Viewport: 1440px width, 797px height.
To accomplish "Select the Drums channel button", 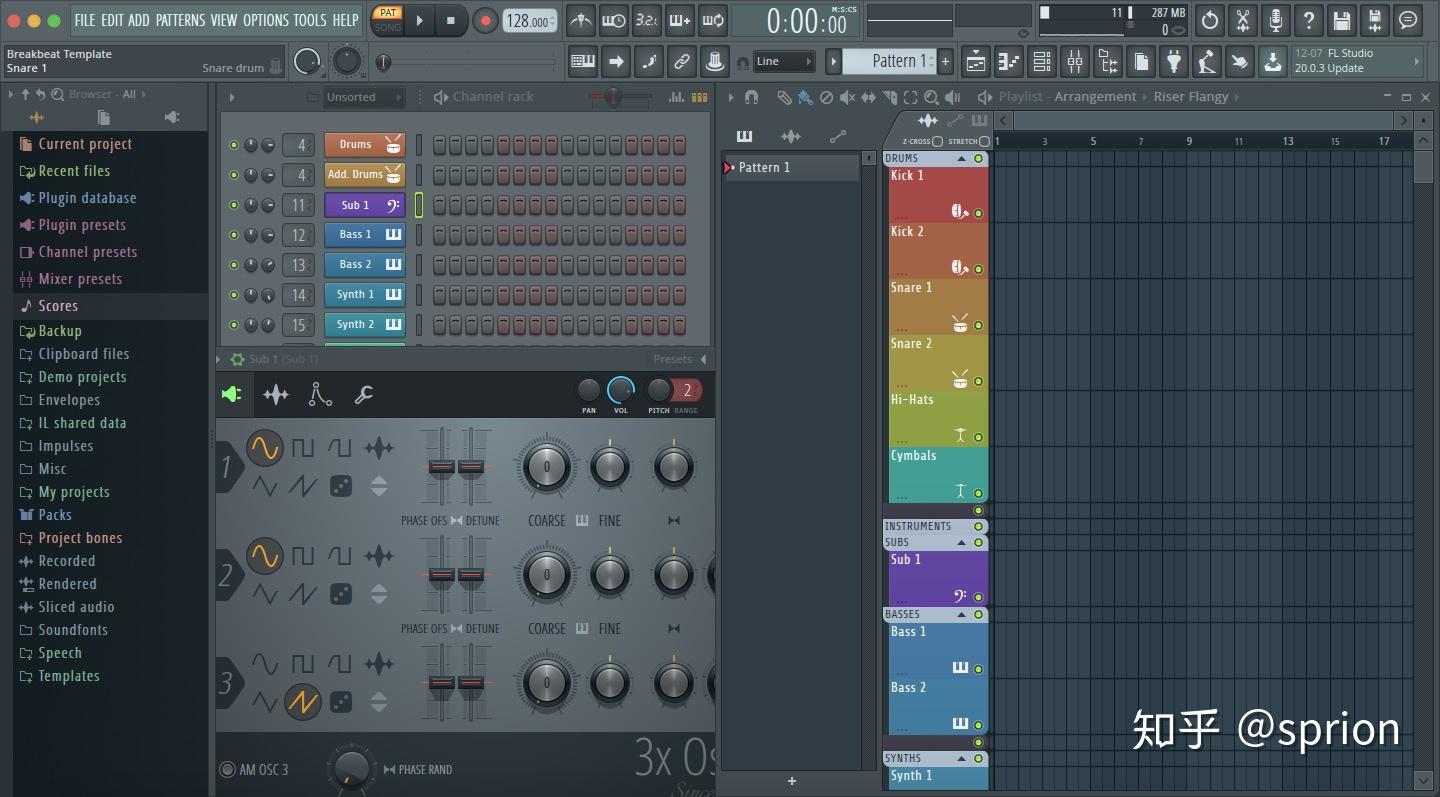I will [x=365, y=145].
